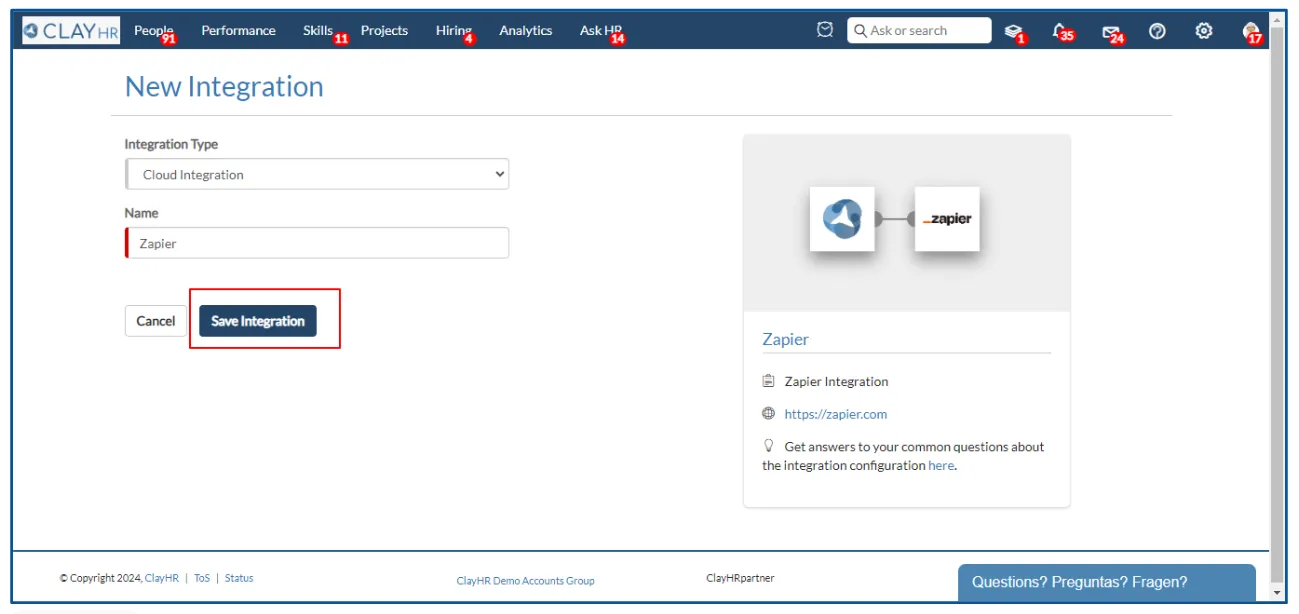
Task: Open the Questions? Preguntas? Fragen? chat widget
Action: tap(1106, 582)
